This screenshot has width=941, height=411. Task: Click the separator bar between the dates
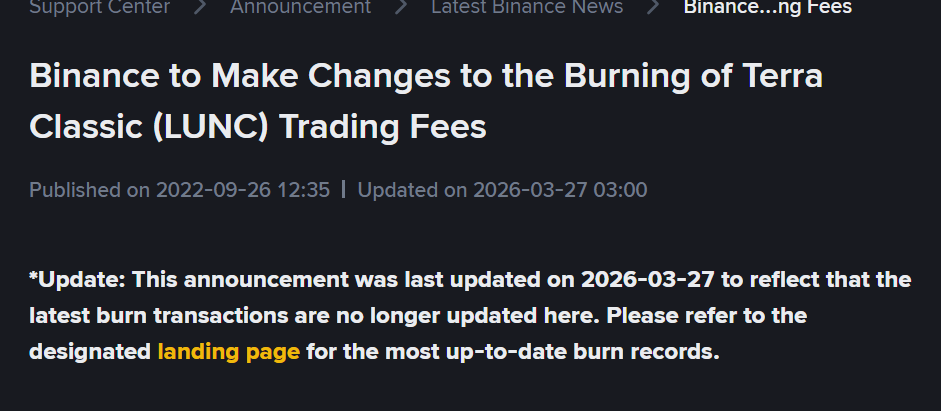(x=343, y=190)
